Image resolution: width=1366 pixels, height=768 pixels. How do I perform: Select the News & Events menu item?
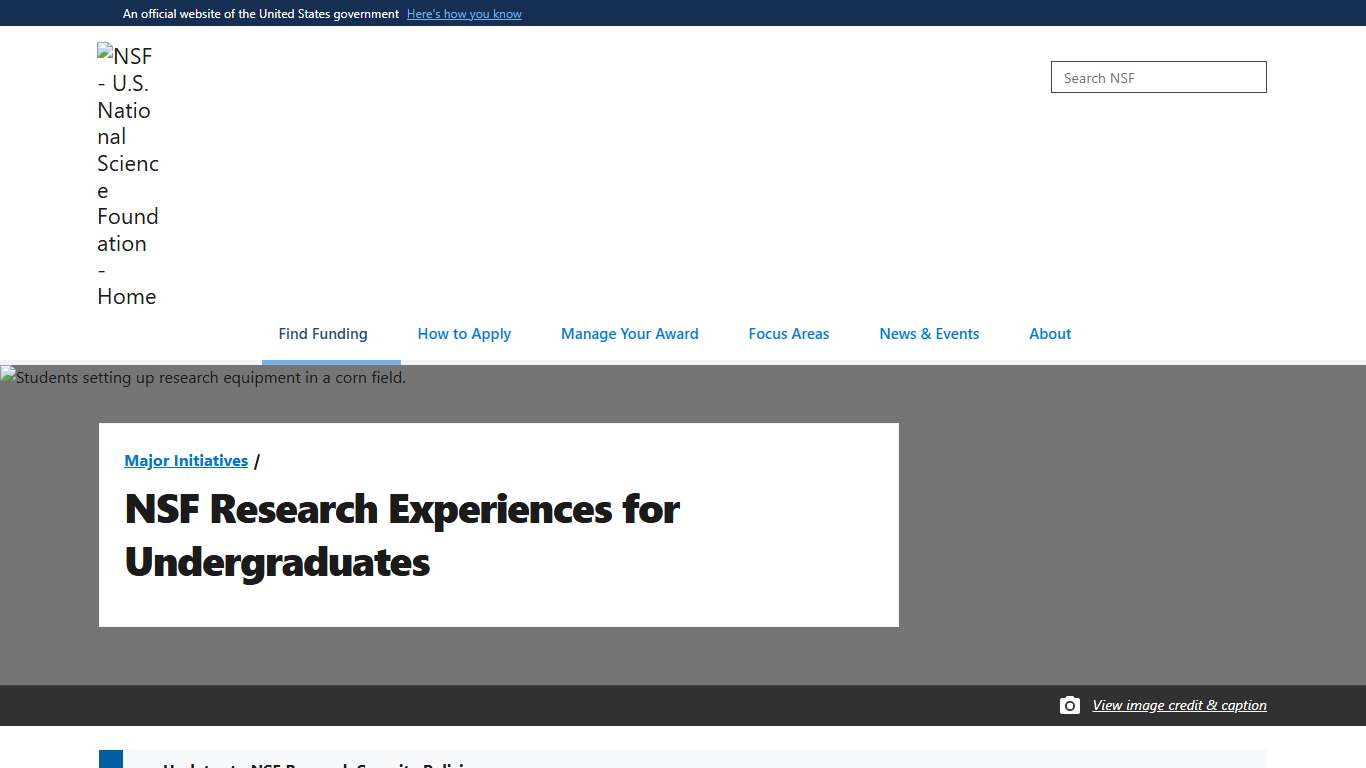point(929,334)
